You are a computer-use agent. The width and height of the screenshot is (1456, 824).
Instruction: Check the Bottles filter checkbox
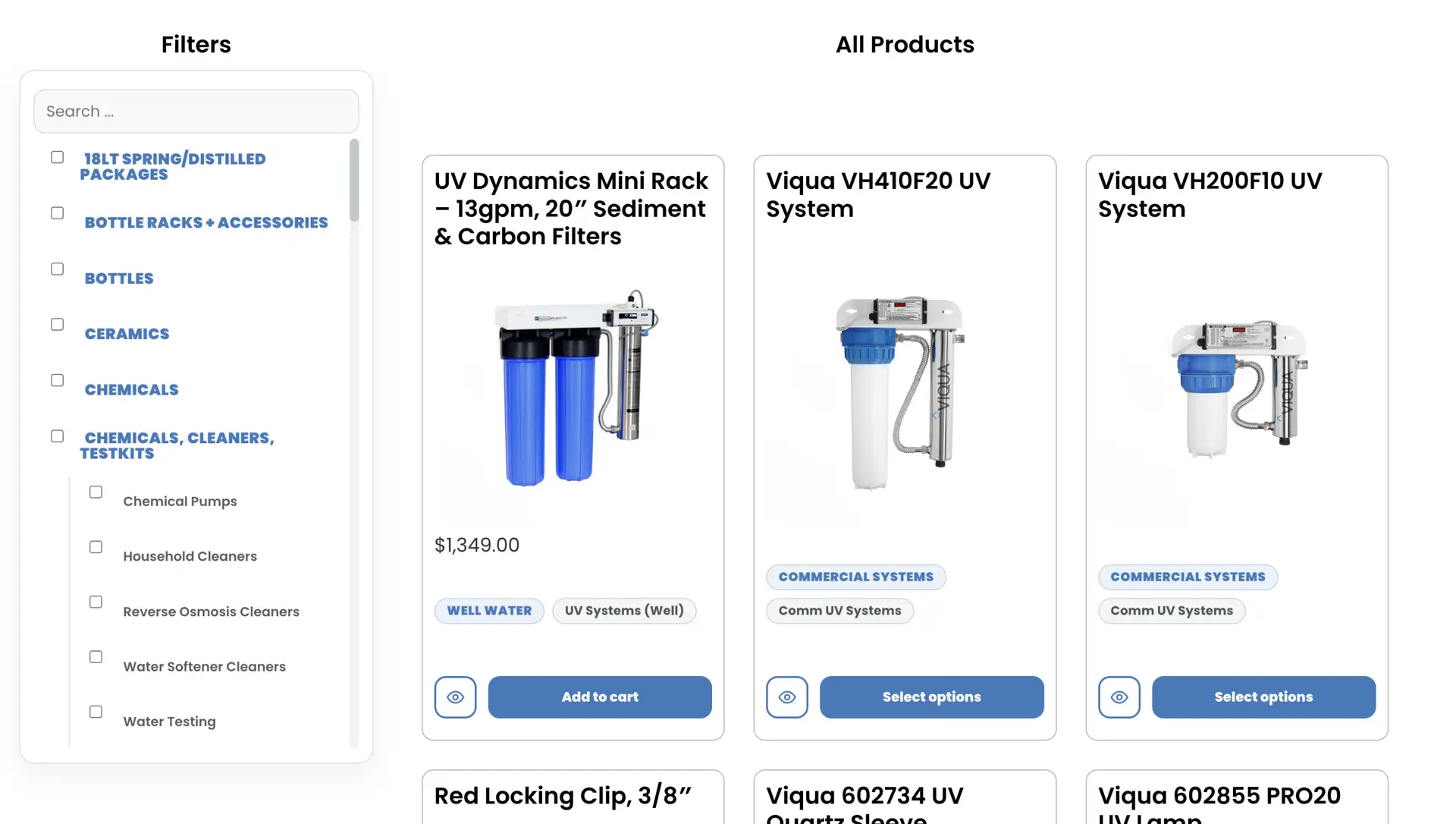click(x=57, y=269)
